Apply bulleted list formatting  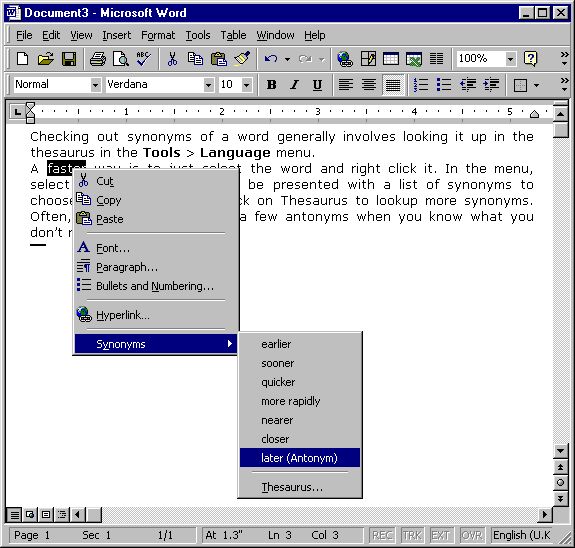(444, 85)
